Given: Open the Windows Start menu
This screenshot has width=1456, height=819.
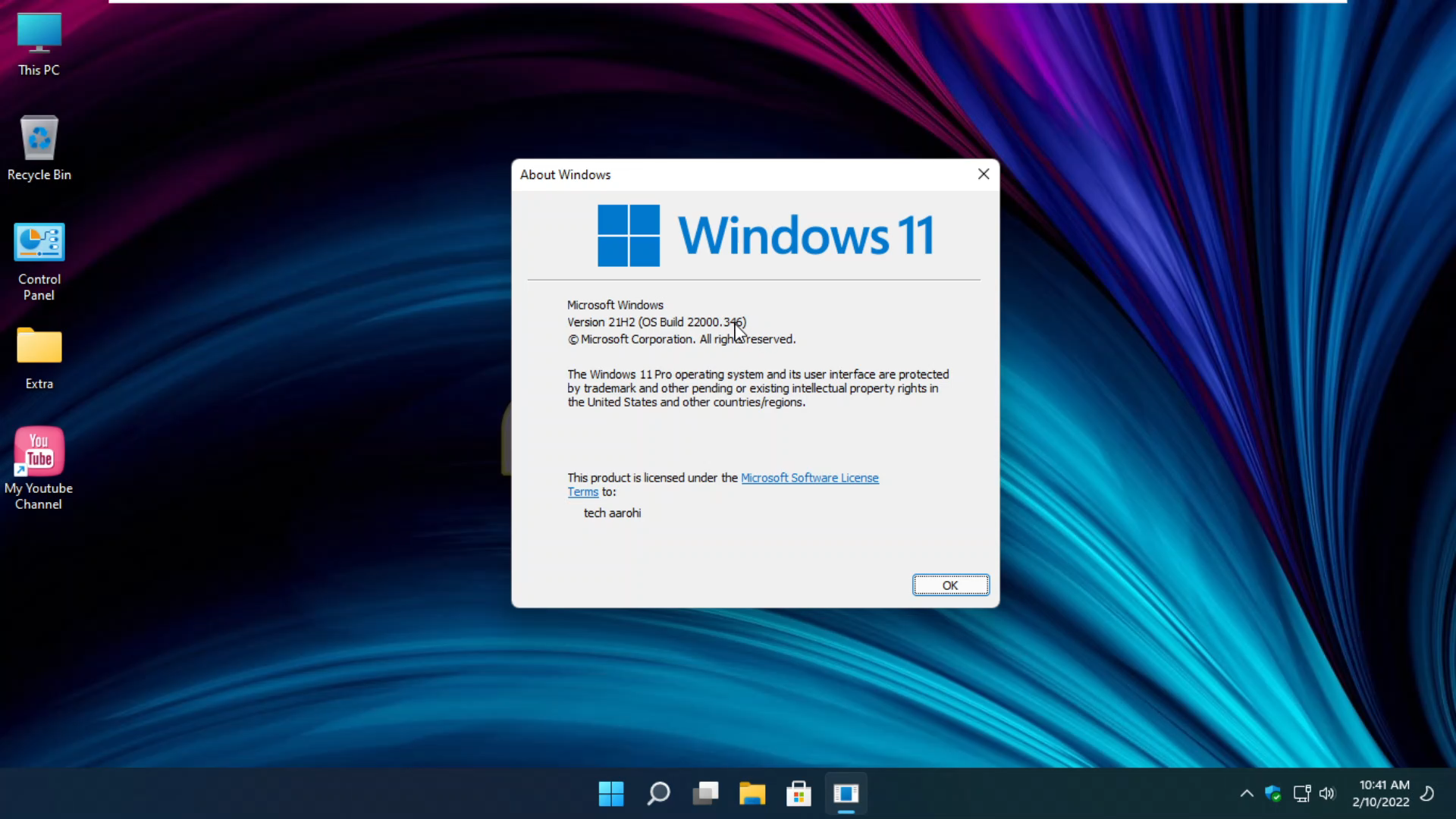Looking at the screenshot, I should point(611,794).
